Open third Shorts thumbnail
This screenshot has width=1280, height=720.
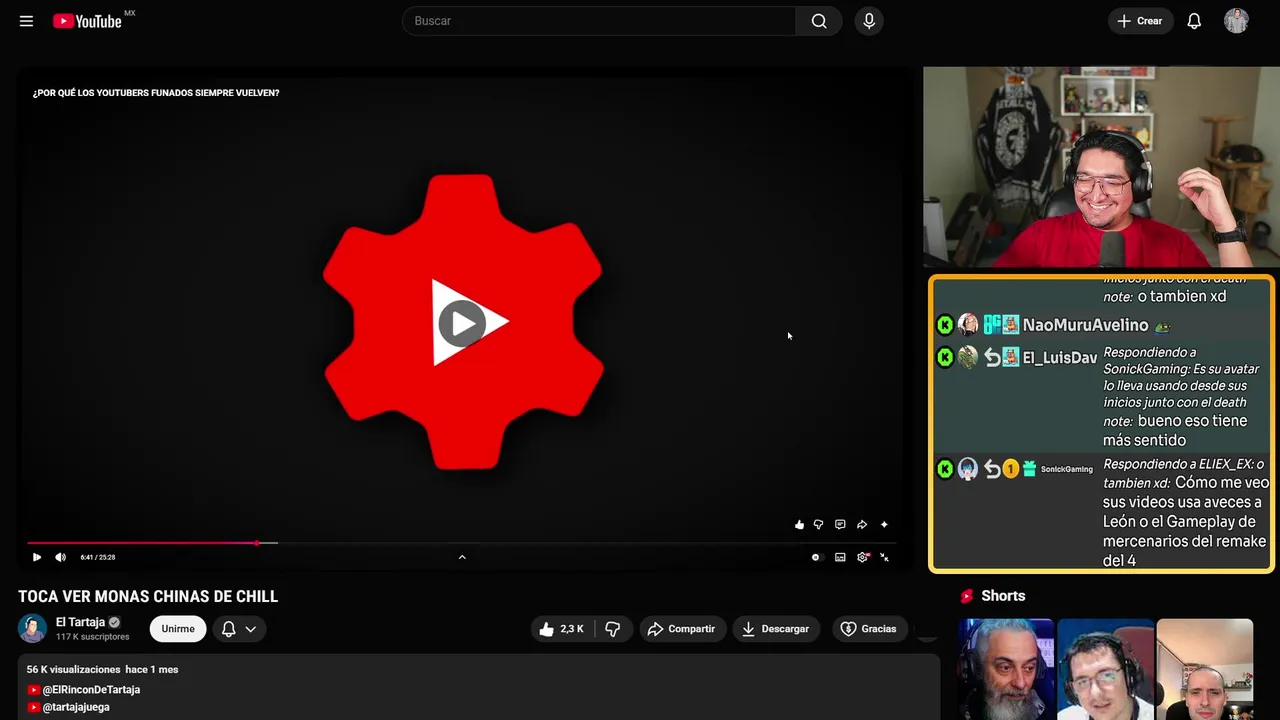pyautogui.click(x=1204, y=669)
